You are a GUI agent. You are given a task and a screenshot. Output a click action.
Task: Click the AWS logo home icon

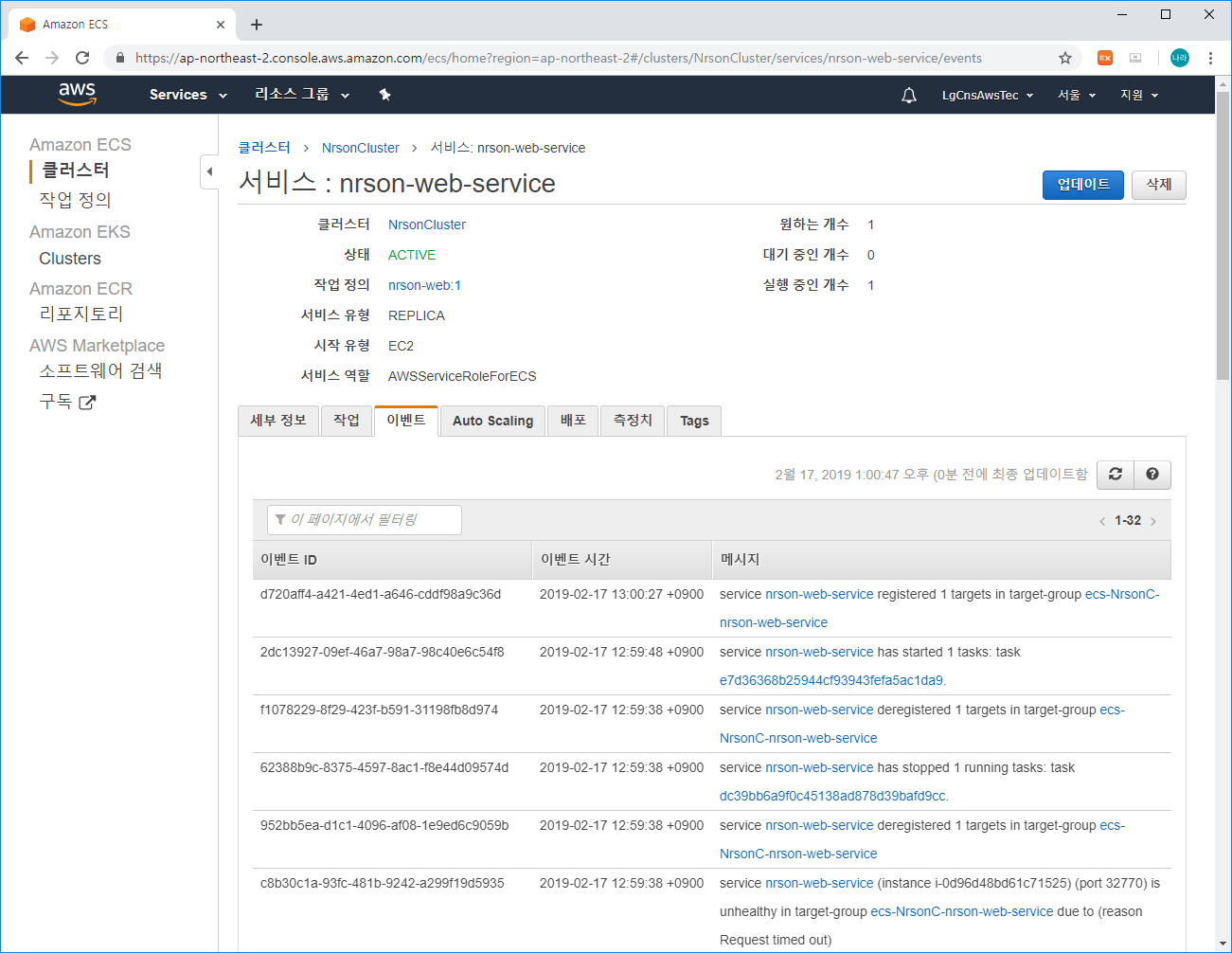(77, 94)
